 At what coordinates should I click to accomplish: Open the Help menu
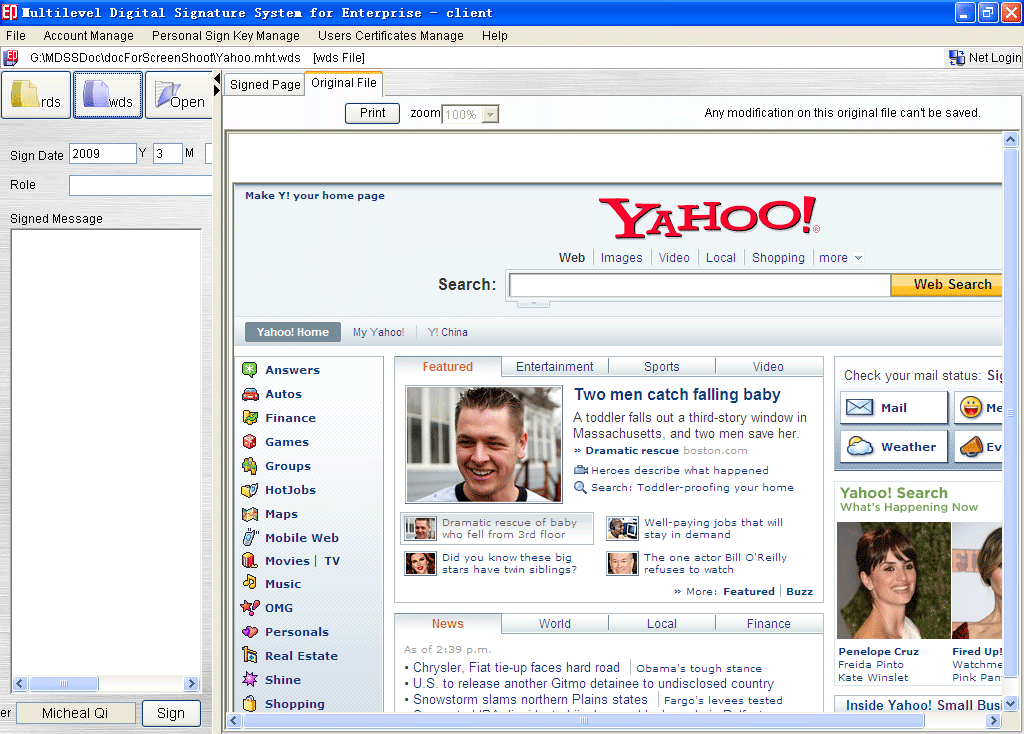494,36
